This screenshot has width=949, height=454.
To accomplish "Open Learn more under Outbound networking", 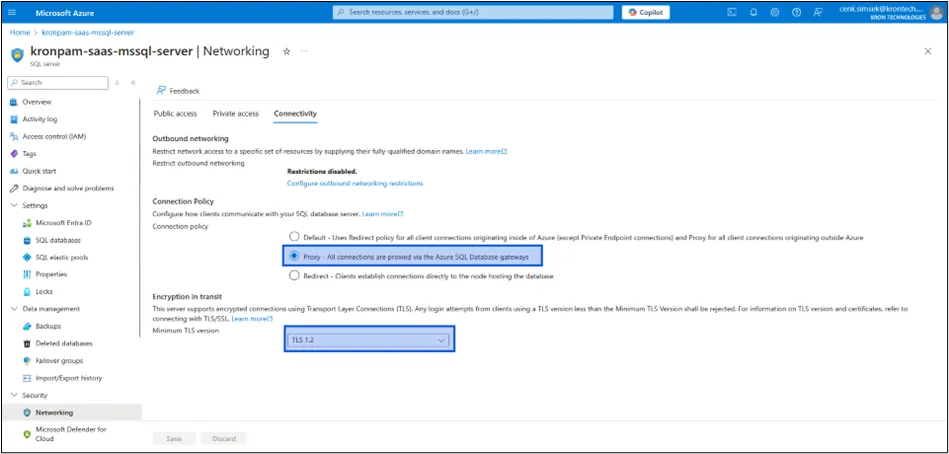I will click(486, 151).
